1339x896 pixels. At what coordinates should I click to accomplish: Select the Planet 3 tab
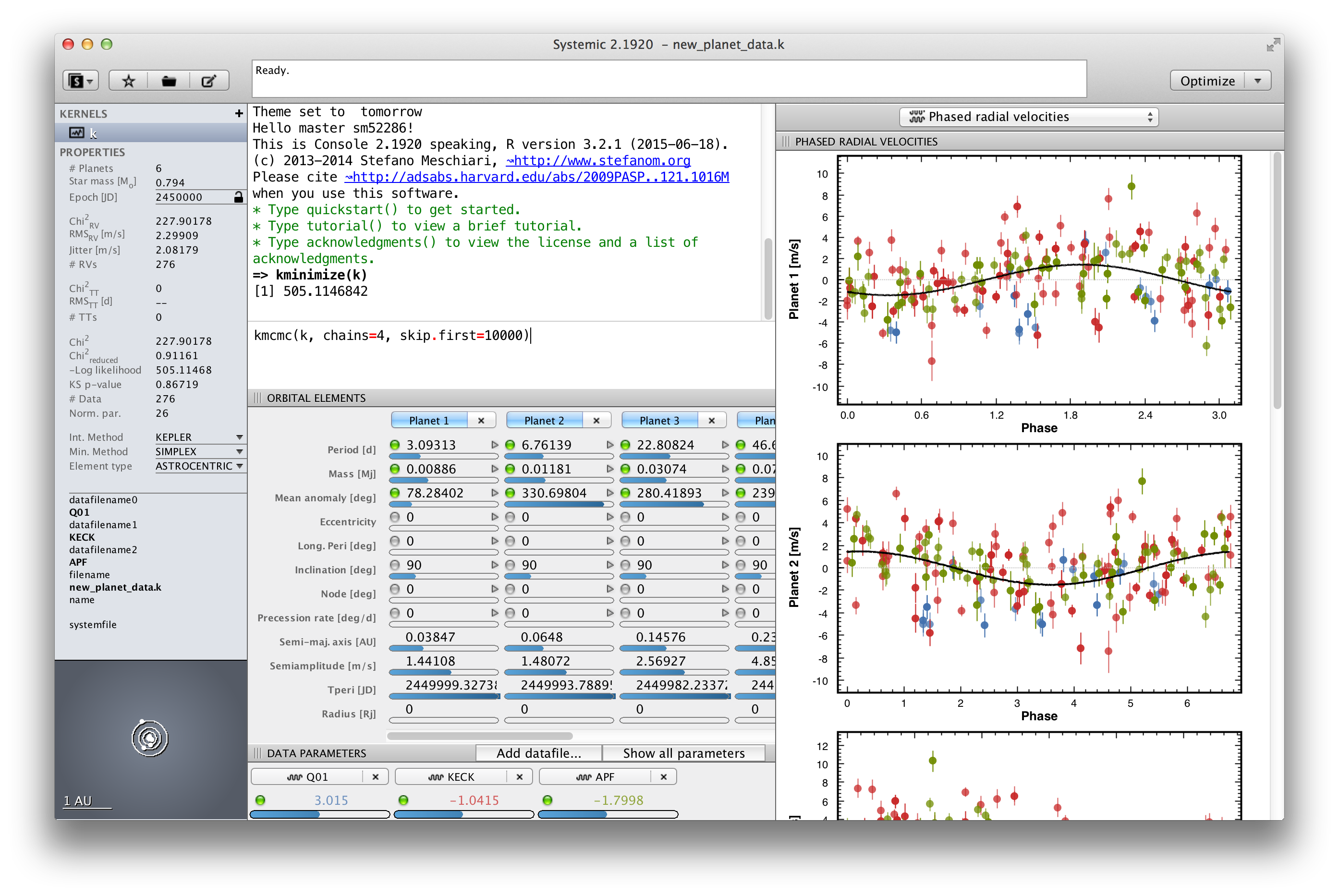coord(659,421)
